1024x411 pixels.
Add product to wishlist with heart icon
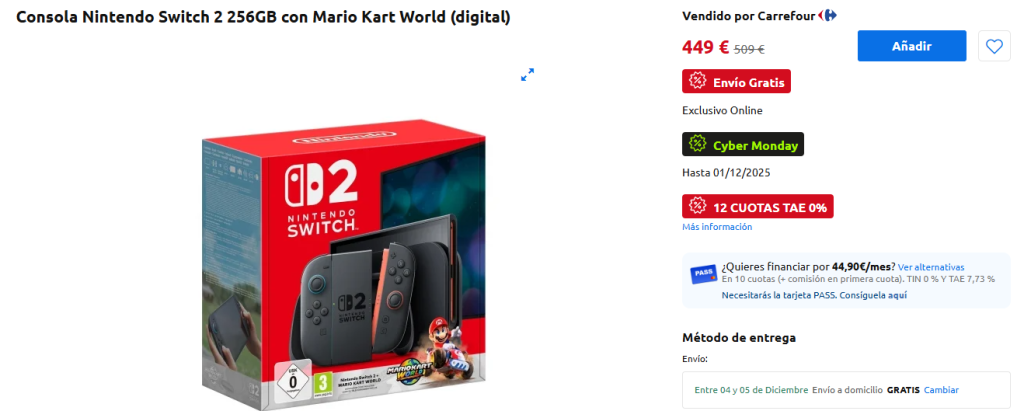[x=994, y=46]
